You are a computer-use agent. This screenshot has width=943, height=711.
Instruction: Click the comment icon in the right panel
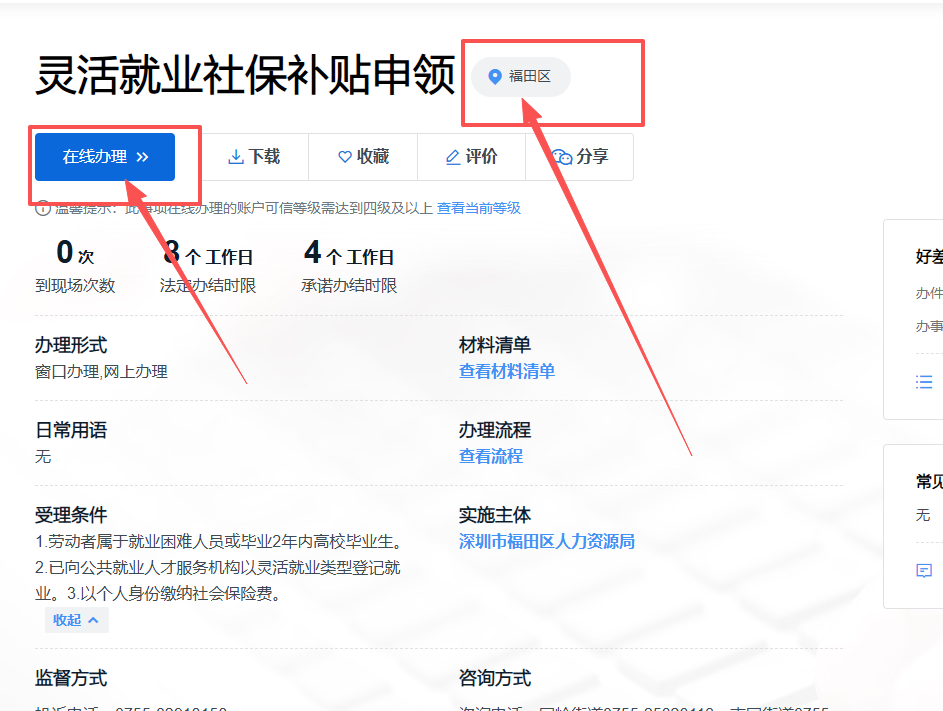924,570
